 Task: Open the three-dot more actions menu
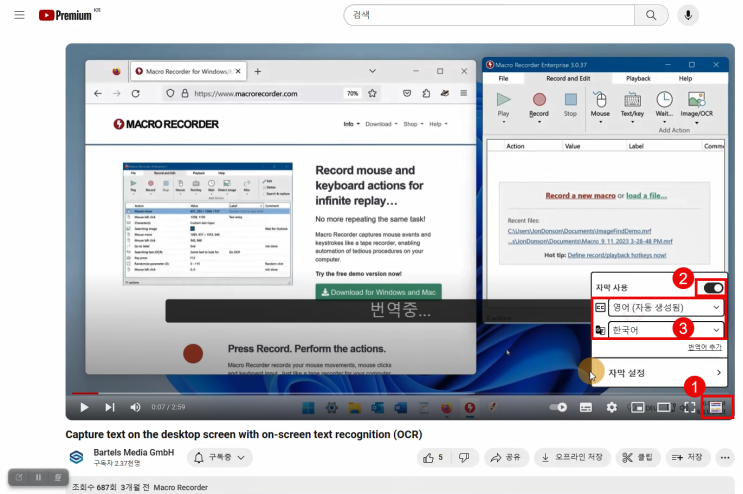click(725, 458)
